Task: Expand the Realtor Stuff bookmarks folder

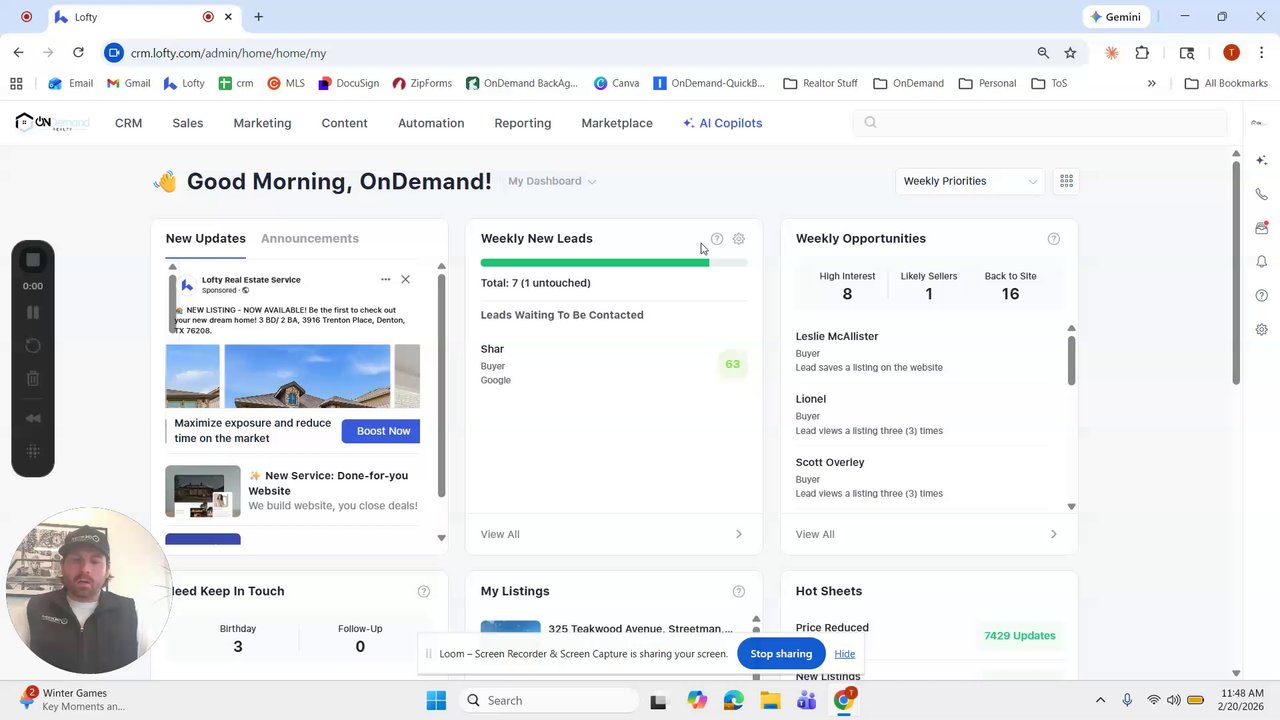Action: 820,83
